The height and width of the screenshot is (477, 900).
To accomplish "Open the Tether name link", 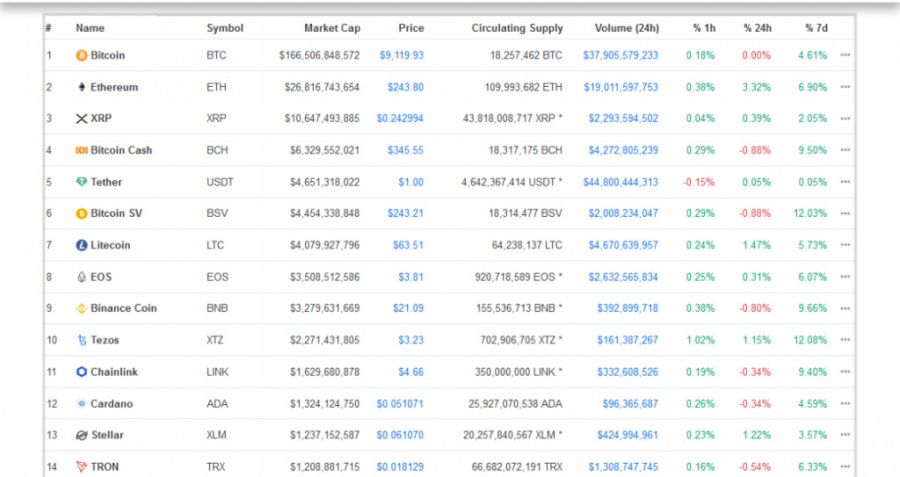I will point(106,182).
